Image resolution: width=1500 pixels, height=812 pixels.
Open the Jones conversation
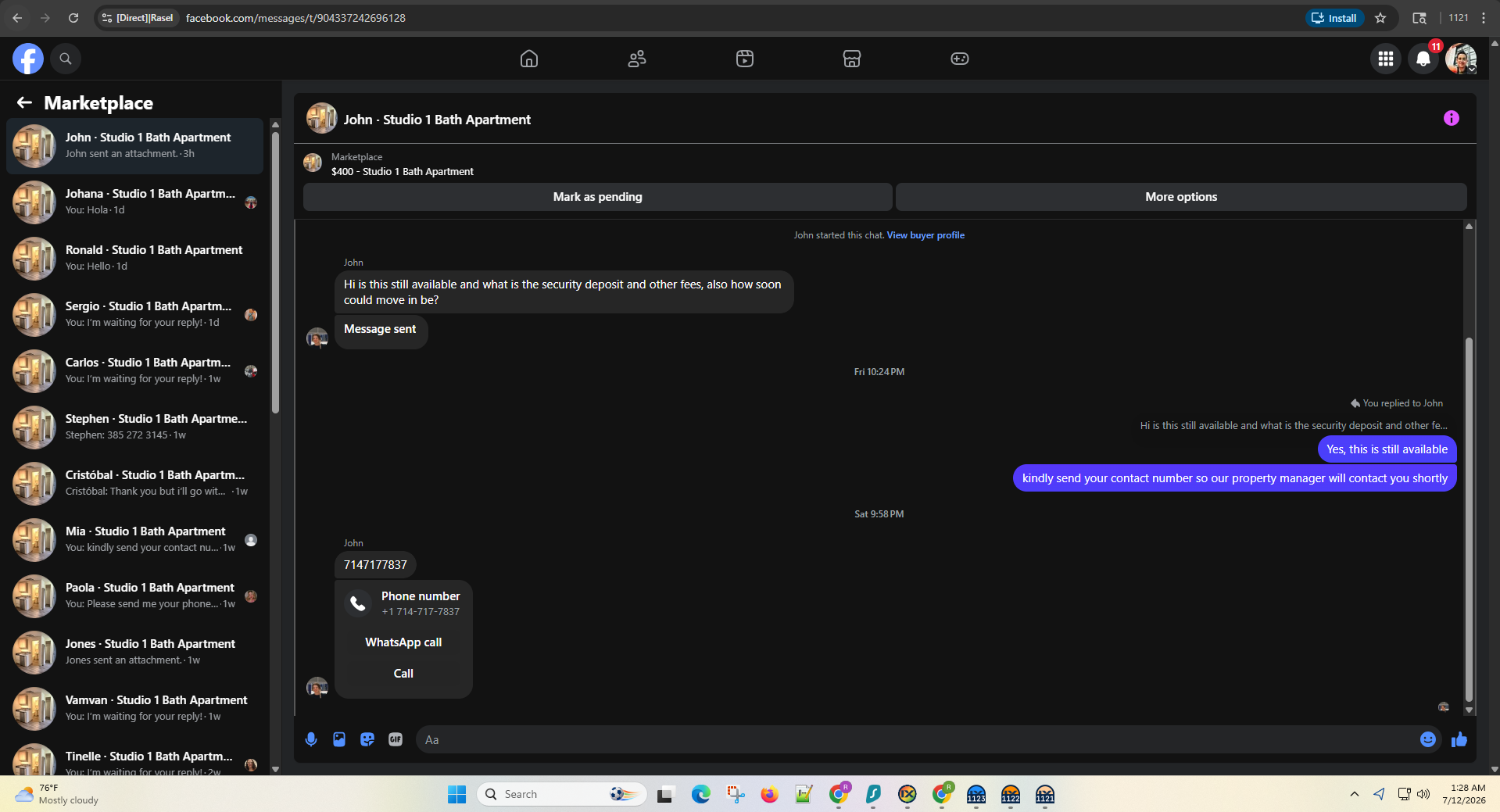[134, 653]
